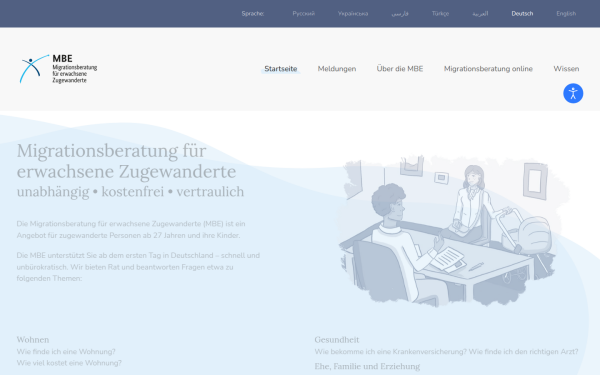600x375 pixels.
Task: Click the Wohnen topic heading
Action: pyautogui.click(x=33, y=340)
